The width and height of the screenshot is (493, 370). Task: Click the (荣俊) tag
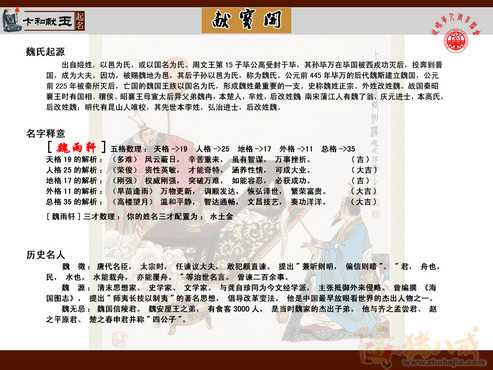pyautogui.click(x=125, y=170)
